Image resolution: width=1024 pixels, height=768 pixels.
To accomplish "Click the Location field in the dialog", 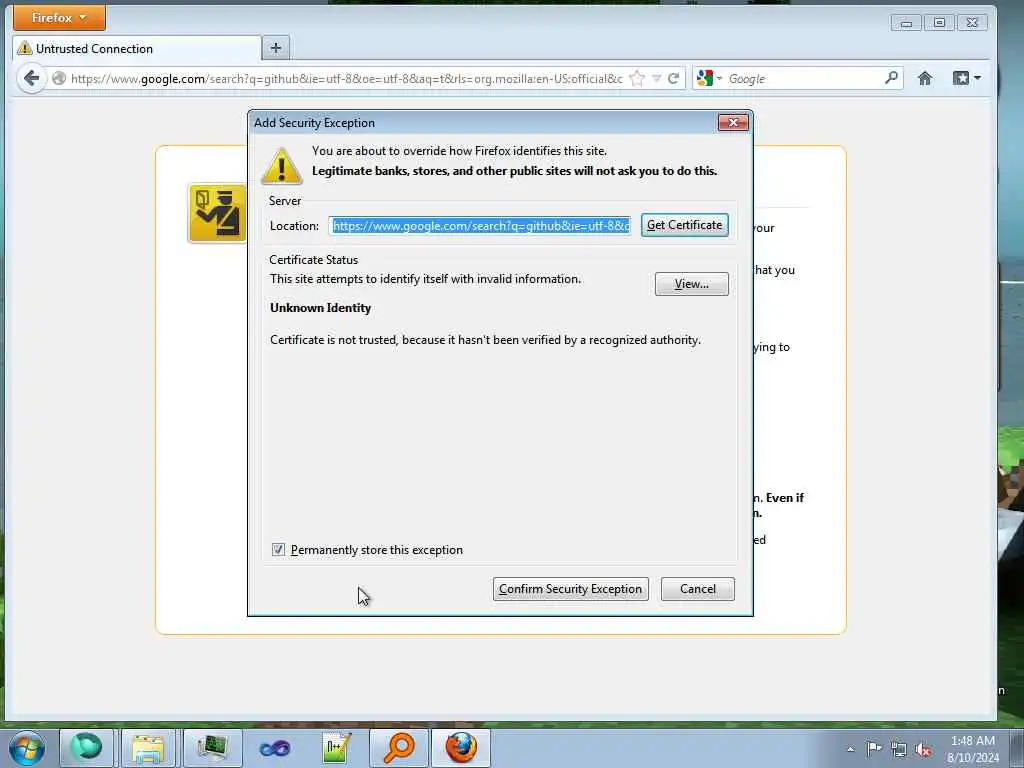I will pos(481,225).
